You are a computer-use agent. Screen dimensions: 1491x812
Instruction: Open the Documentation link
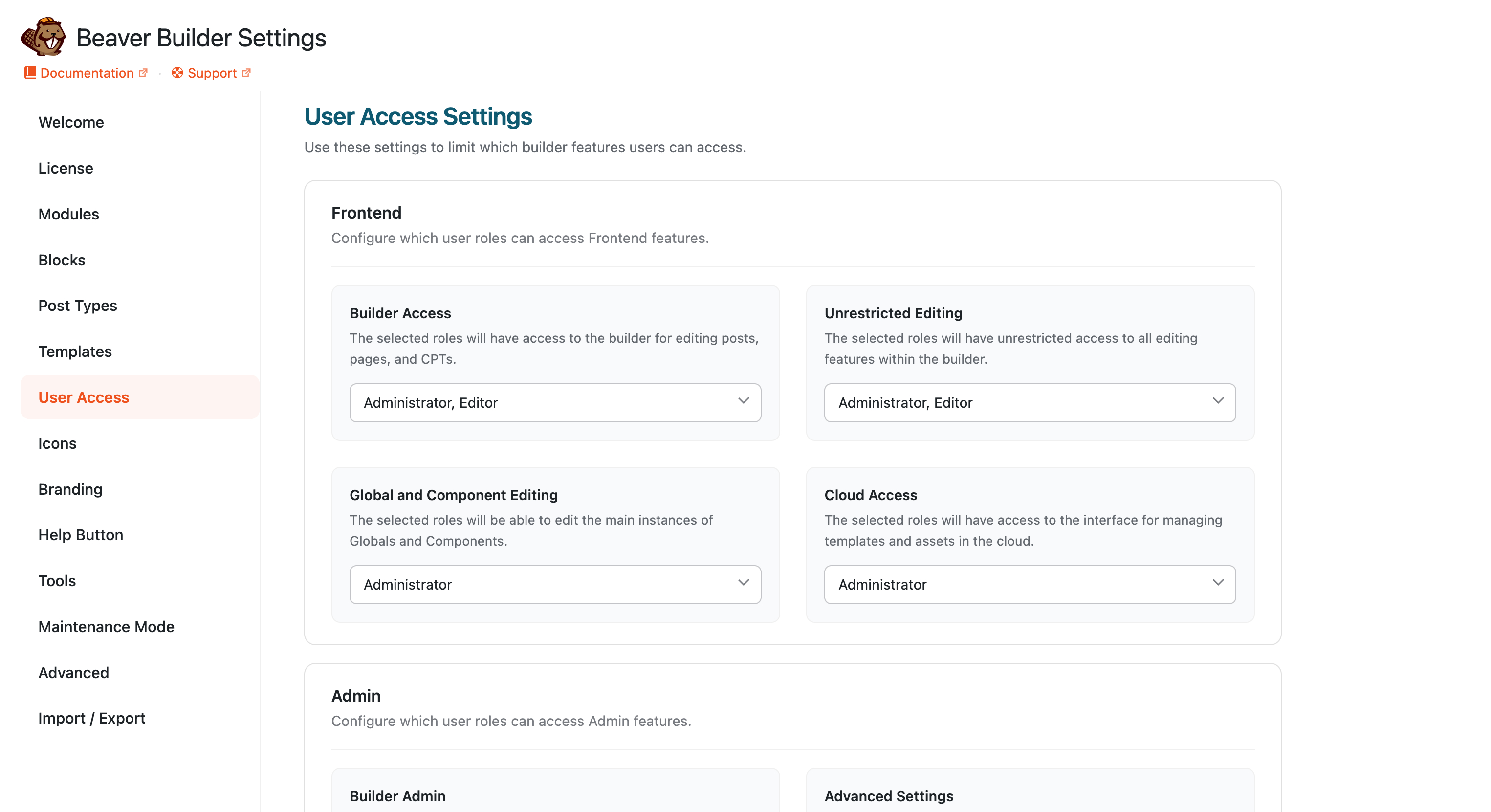[x=86, y=73]
